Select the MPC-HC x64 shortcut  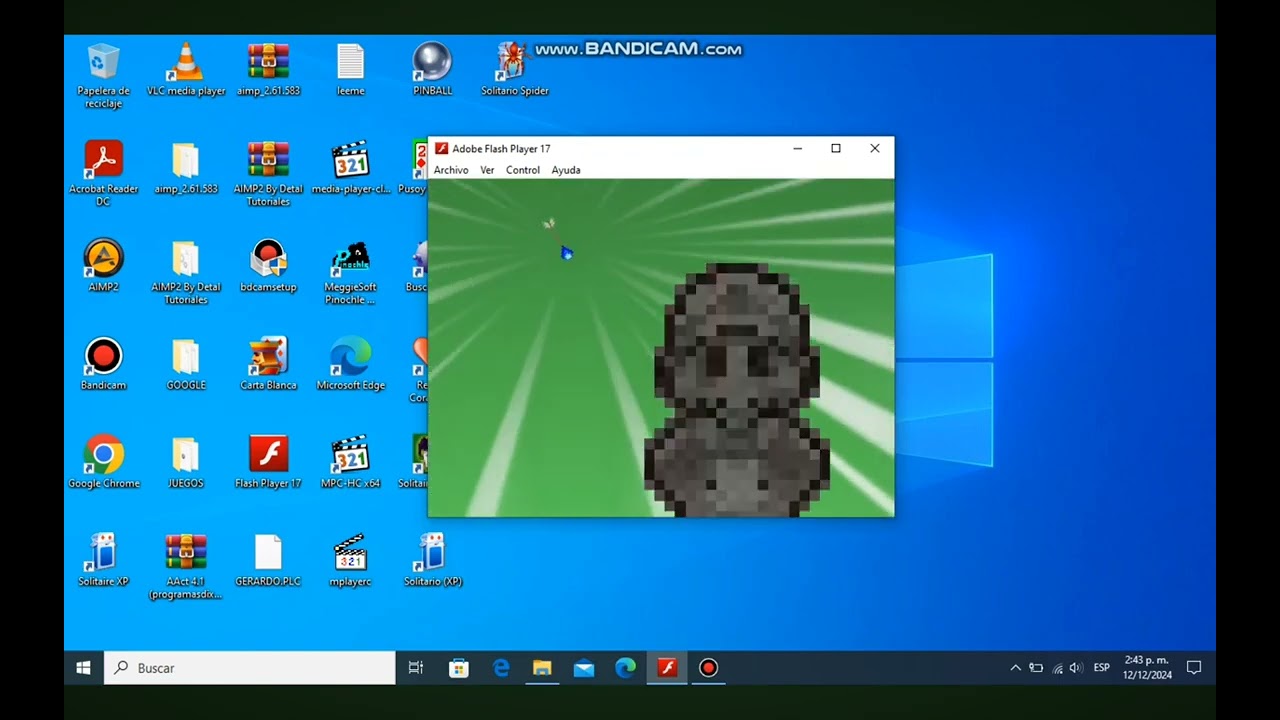pos(351,461)
